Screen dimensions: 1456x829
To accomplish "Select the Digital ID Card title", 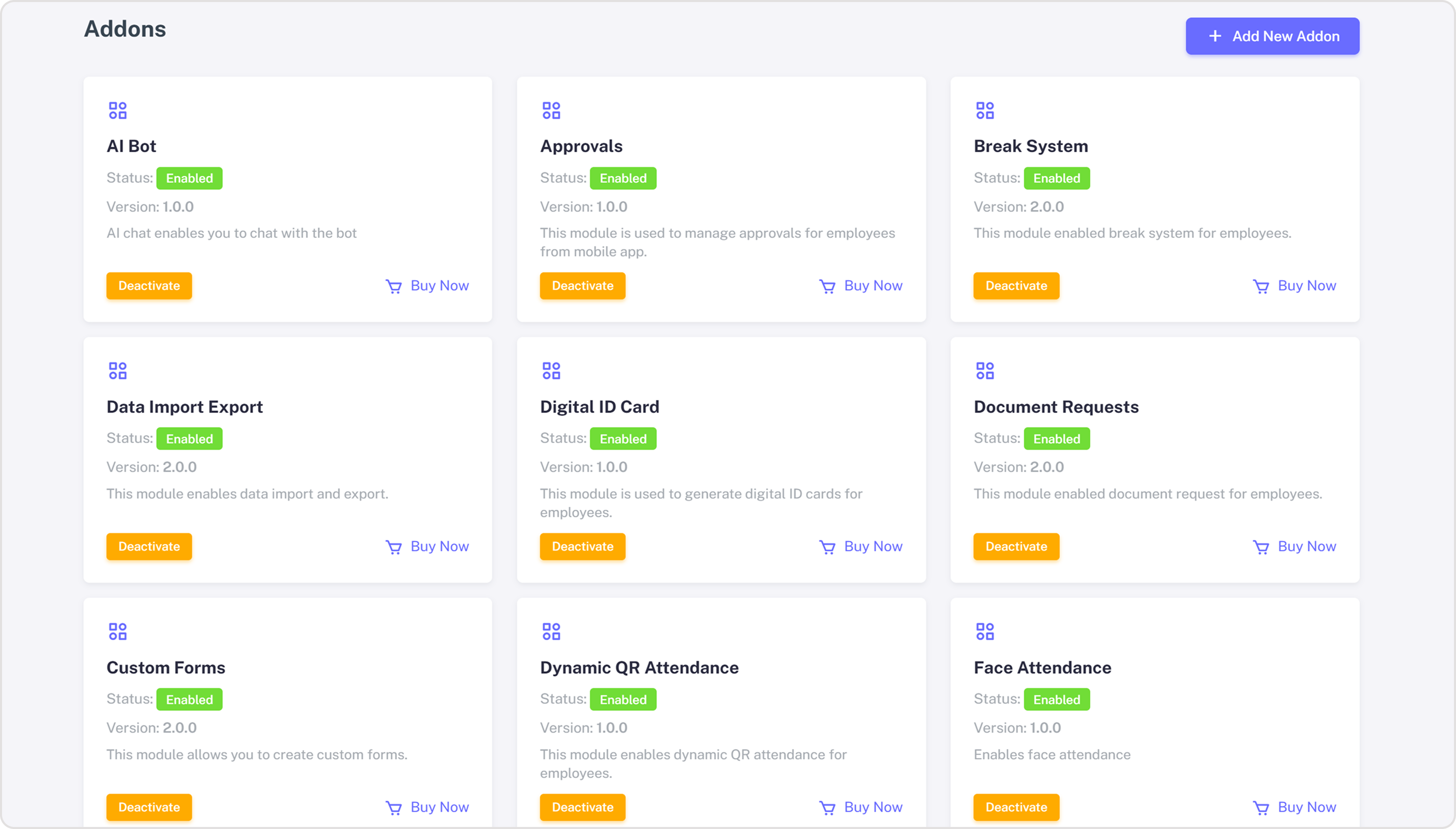I will click(x=599, y=407).
